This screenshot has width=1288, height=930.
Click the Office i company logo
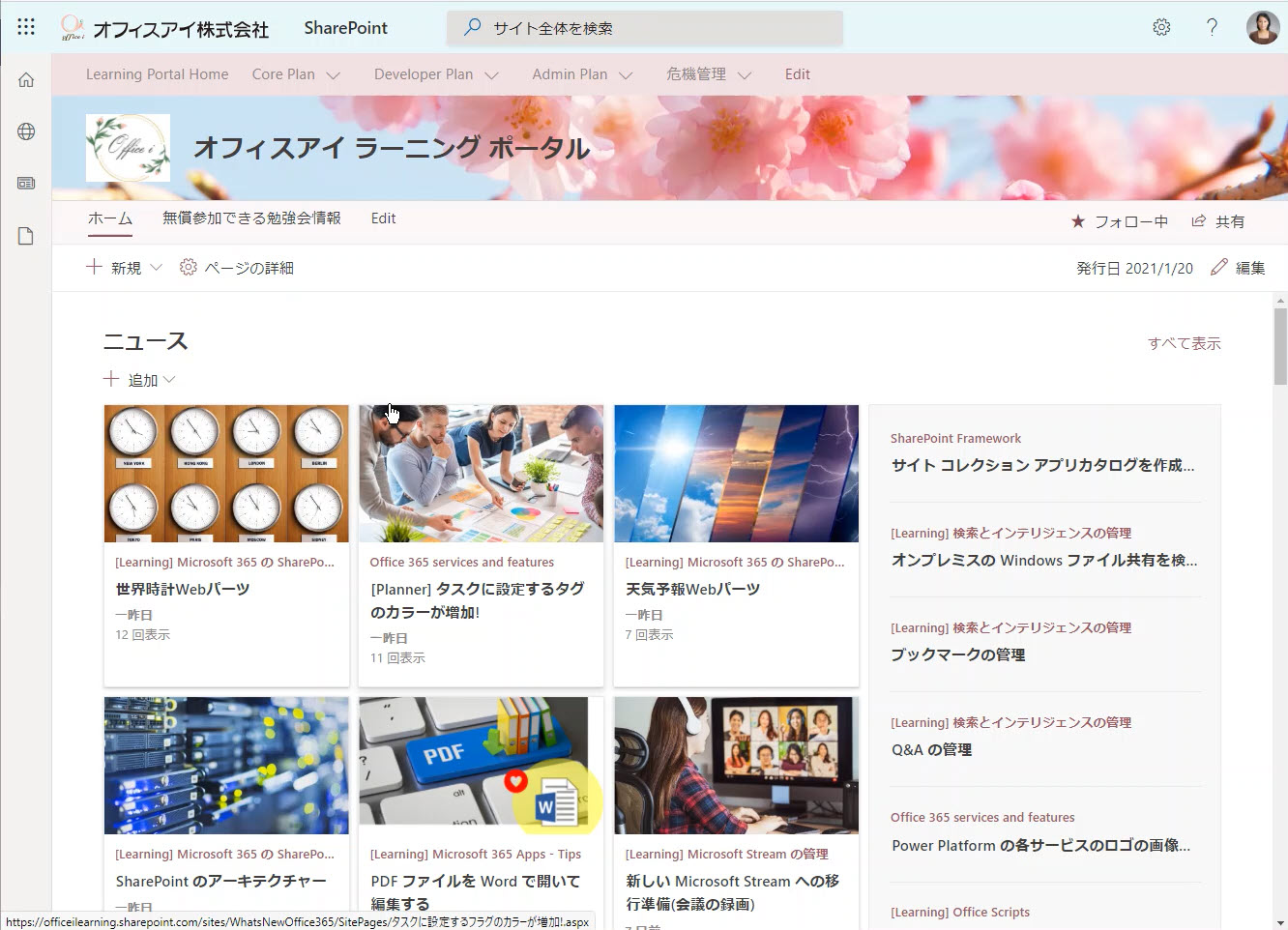point(72,28)
